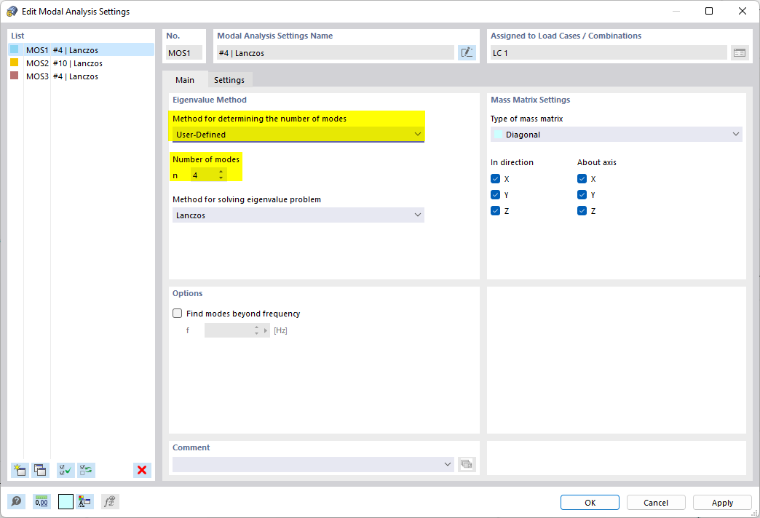Switch to the Main tab
This screenshot has width=760, height=518.
point(185,80)
